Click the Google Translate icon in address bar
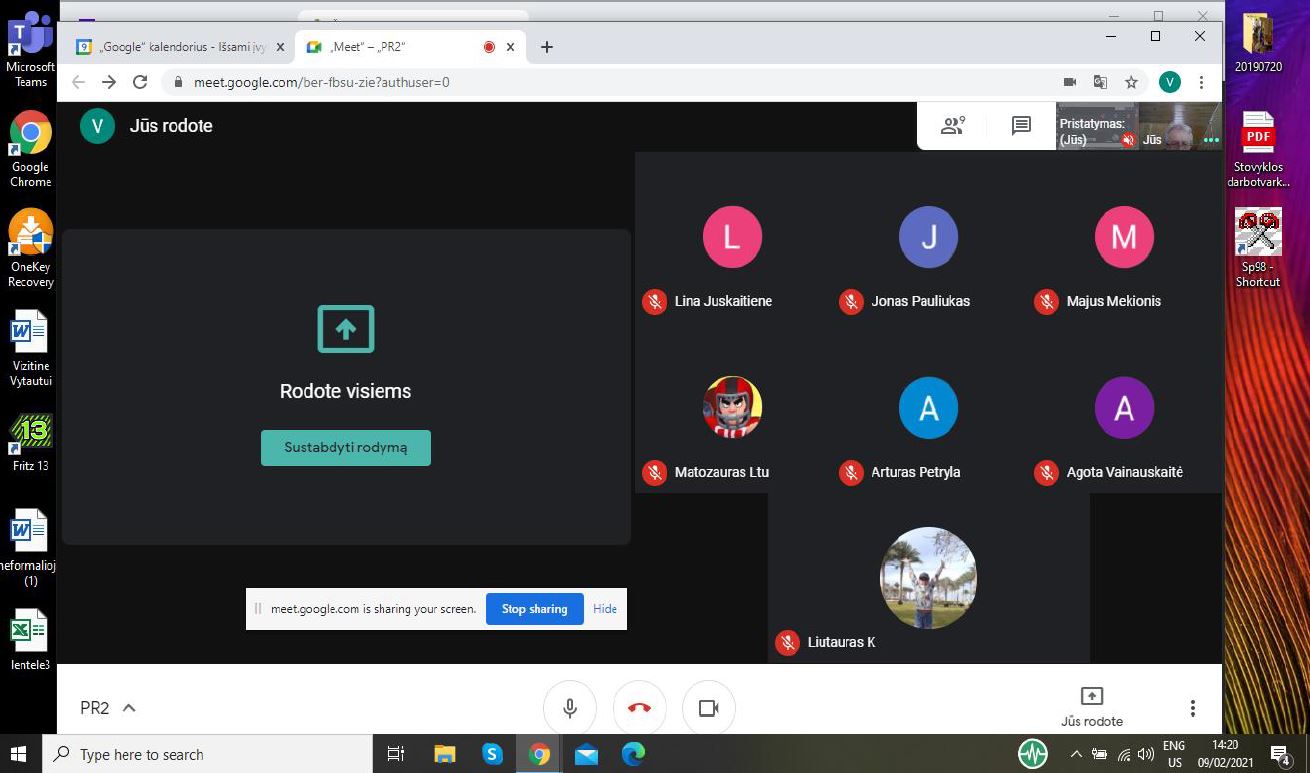 tap(1100, 82)
